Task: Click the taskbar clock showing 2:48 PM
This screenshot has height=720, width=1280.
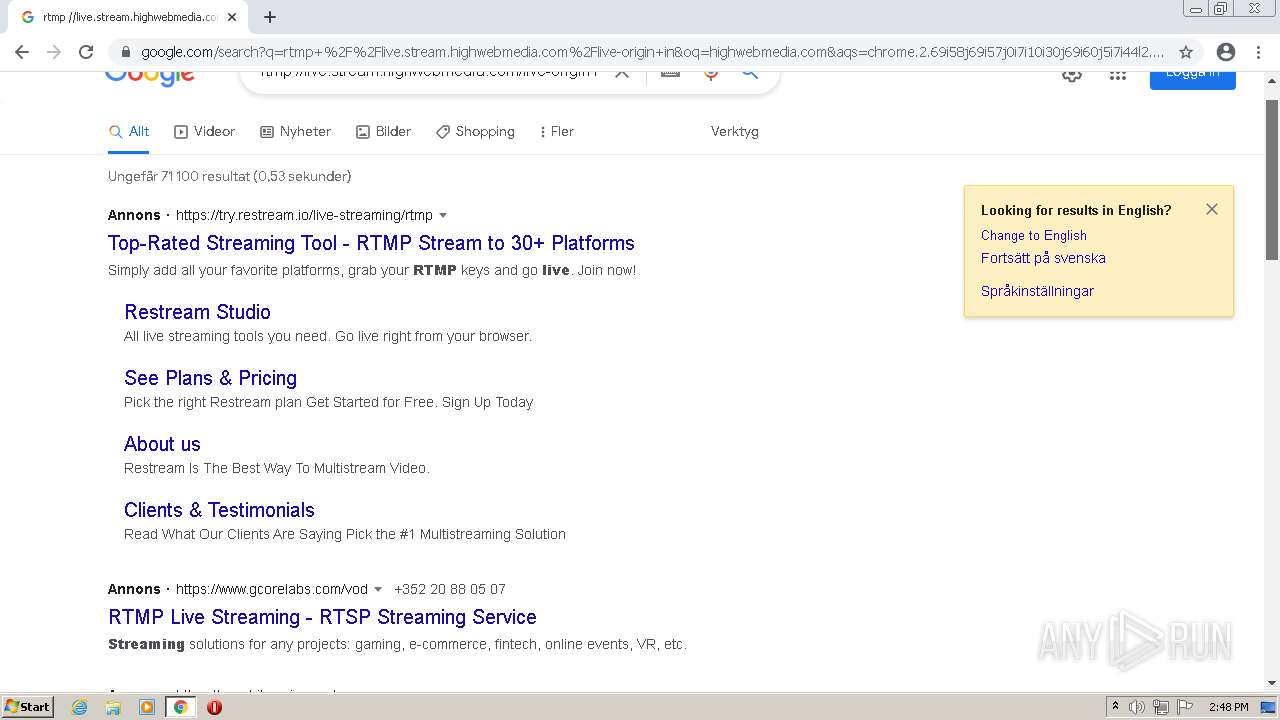Action: [x=1228, y=707]
